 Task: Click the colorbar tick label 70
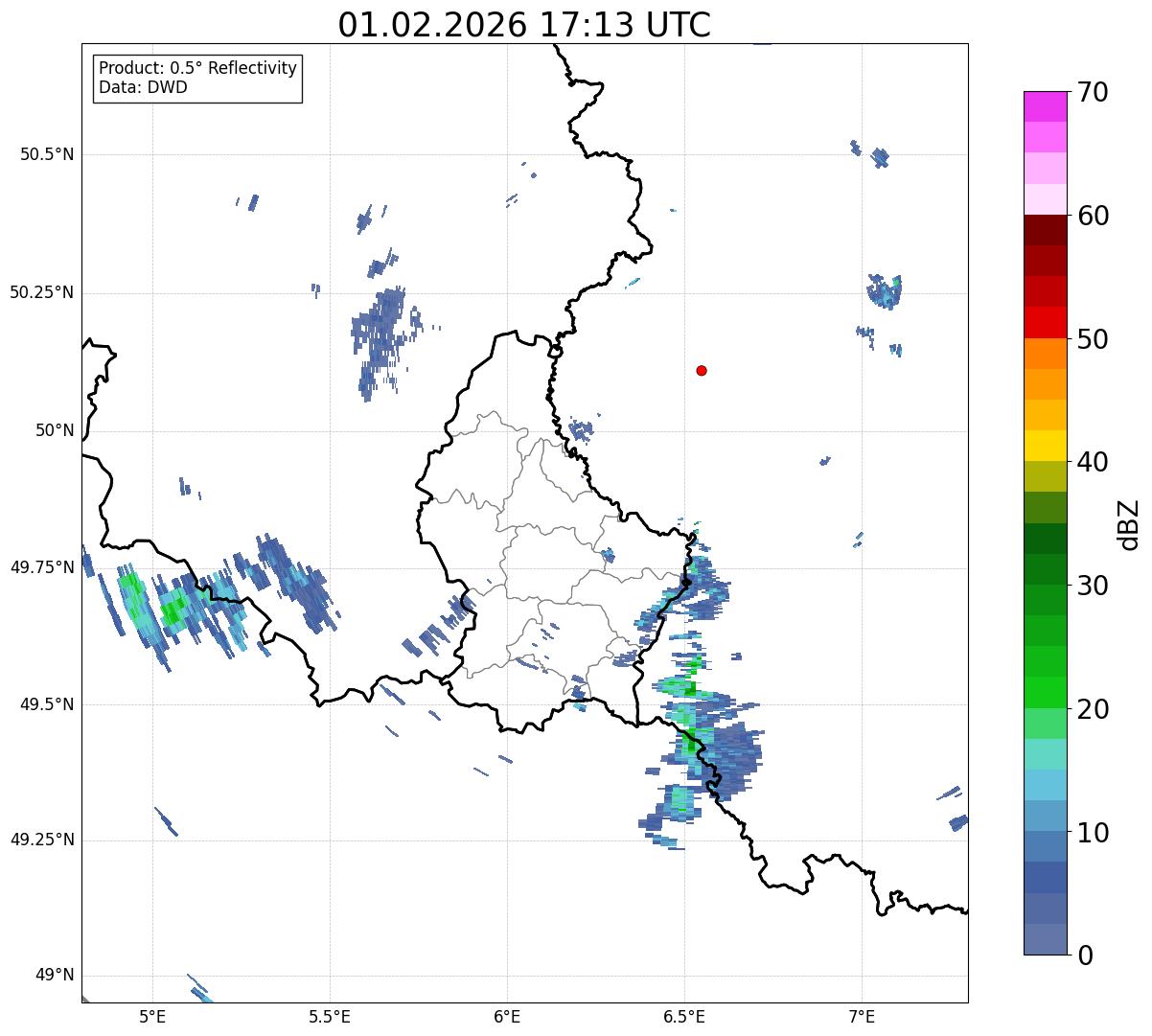point(1093,92)
